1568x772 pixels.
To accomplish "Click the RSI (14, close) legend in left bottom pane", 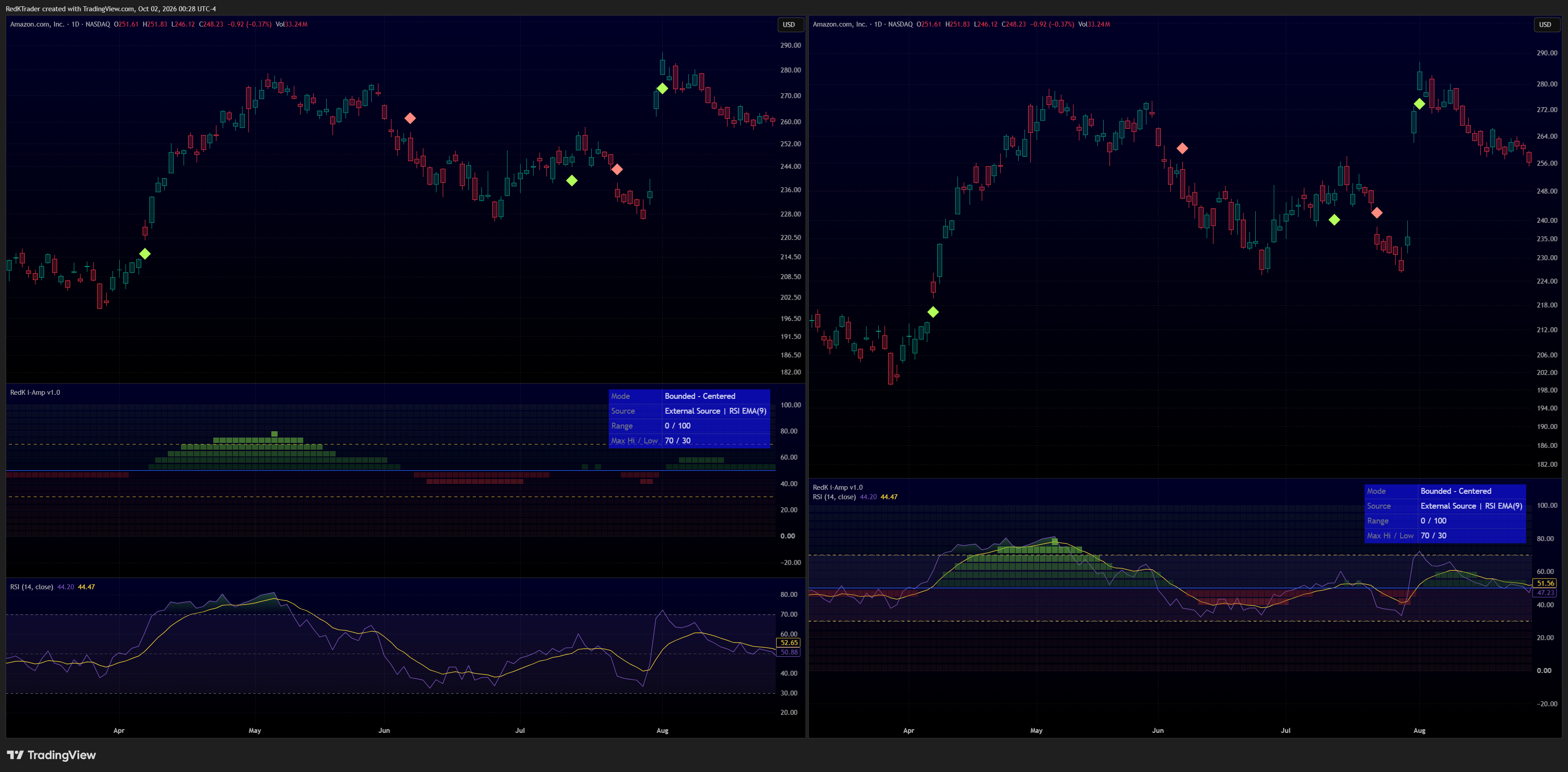I will [31, 587].
